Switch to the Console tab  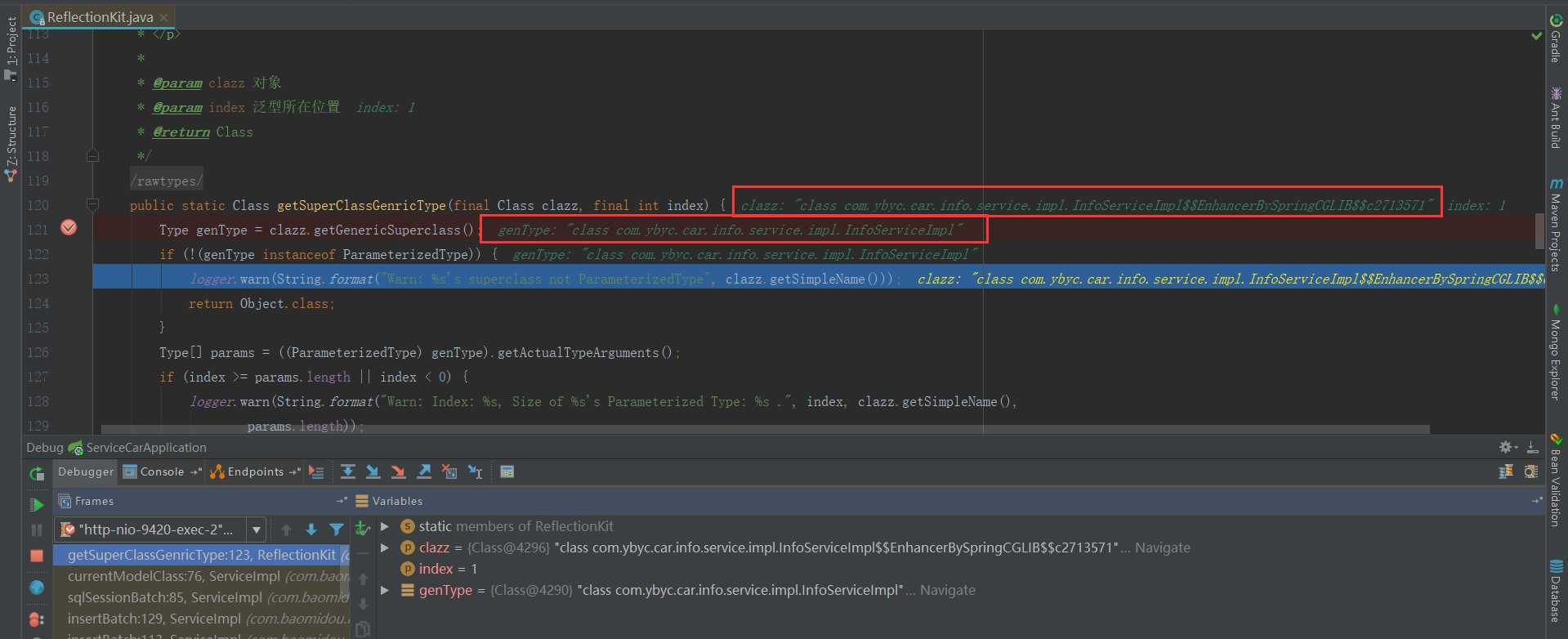coord(162,471)
